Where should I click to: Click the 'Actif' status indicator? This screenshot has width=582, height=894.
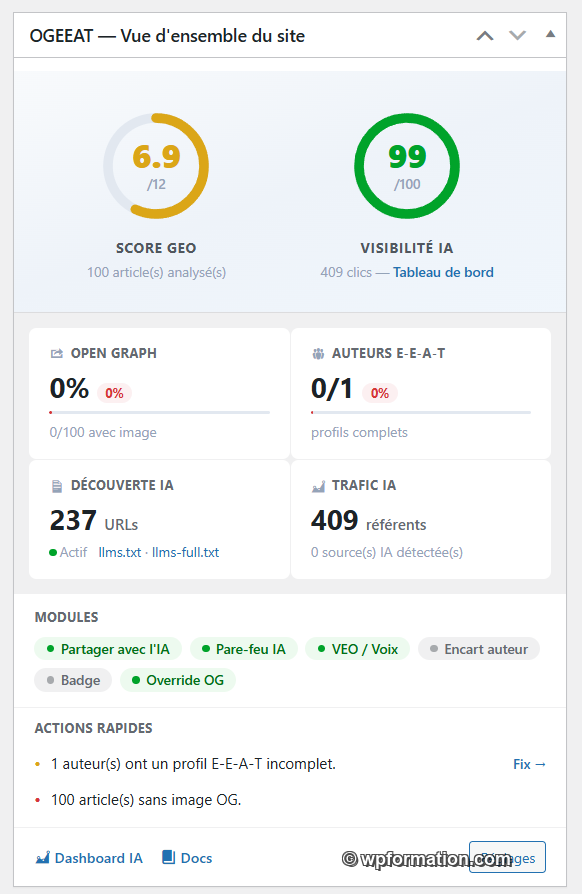coord(68,552)
